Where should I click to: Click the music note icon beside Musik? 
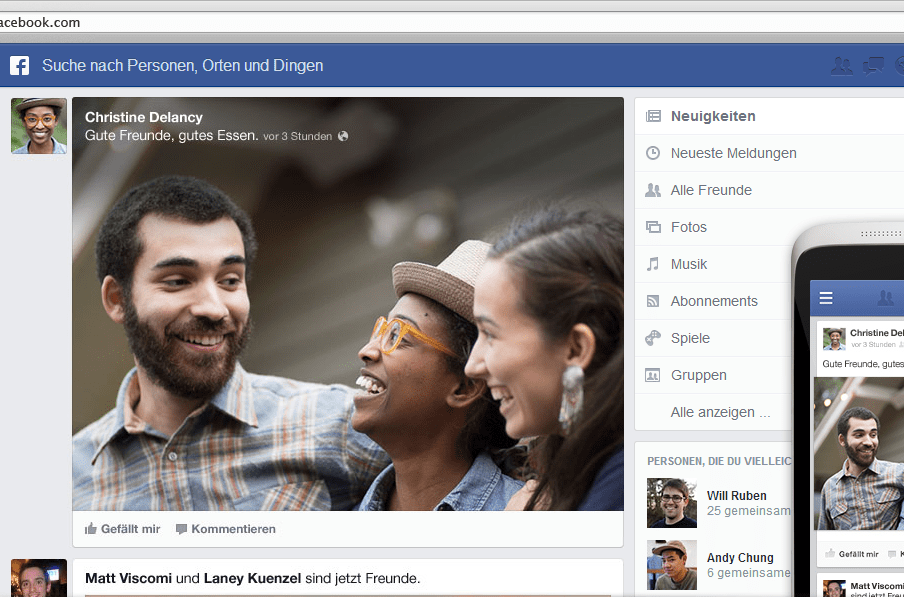coord(653,264)
